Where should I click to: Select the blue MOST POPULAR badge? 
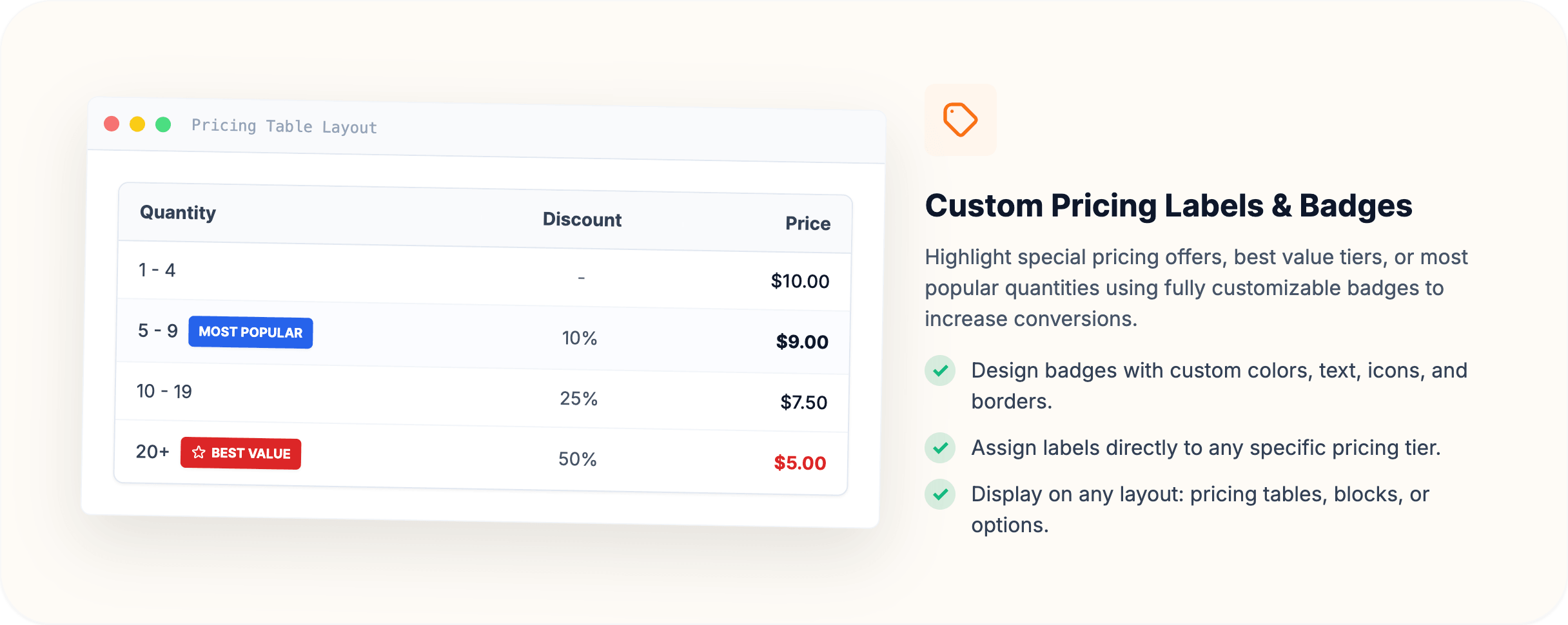(x=251, y=332)
